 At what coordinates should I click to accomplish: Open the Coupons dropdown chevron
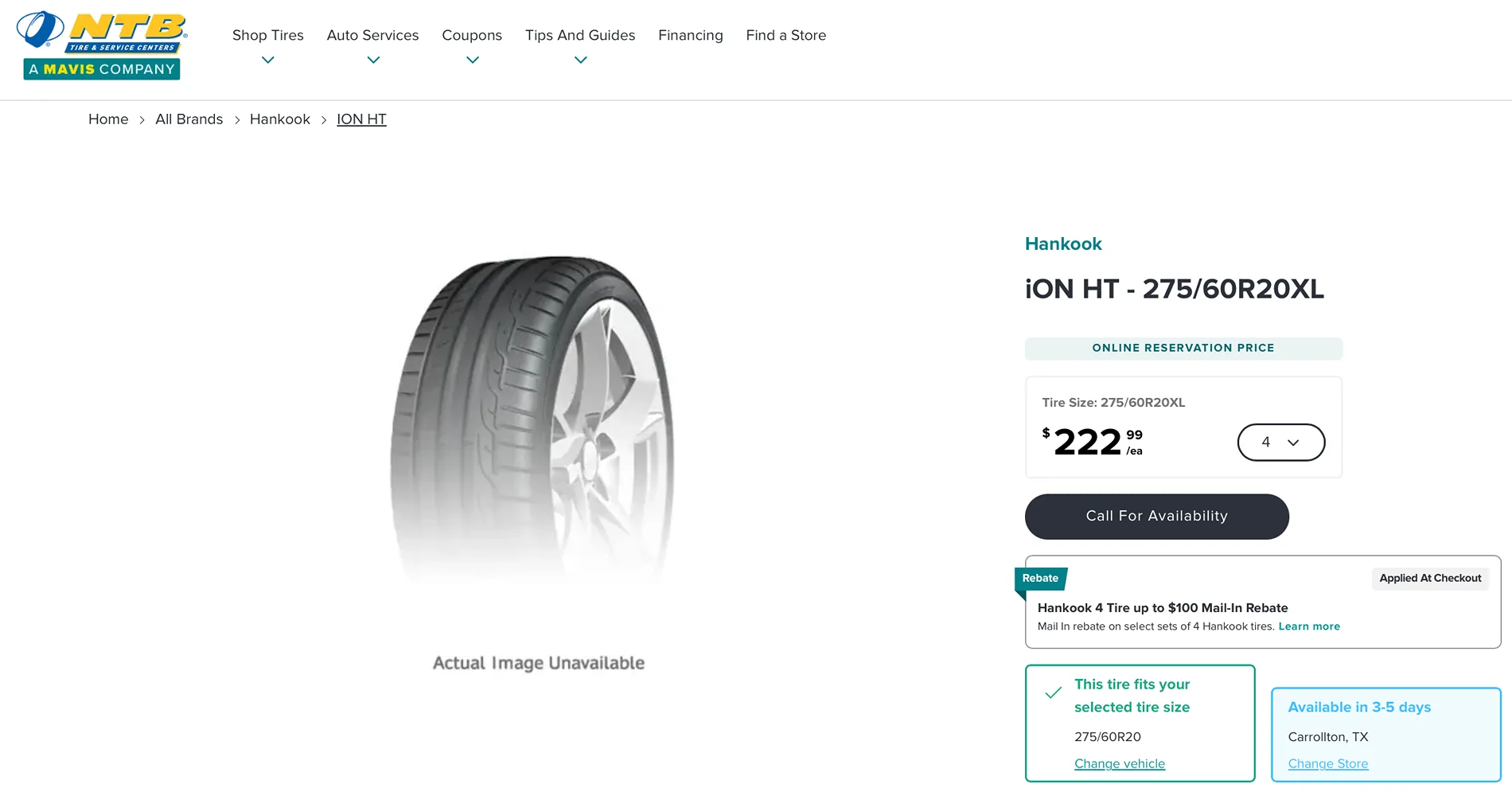click(472, 59)
